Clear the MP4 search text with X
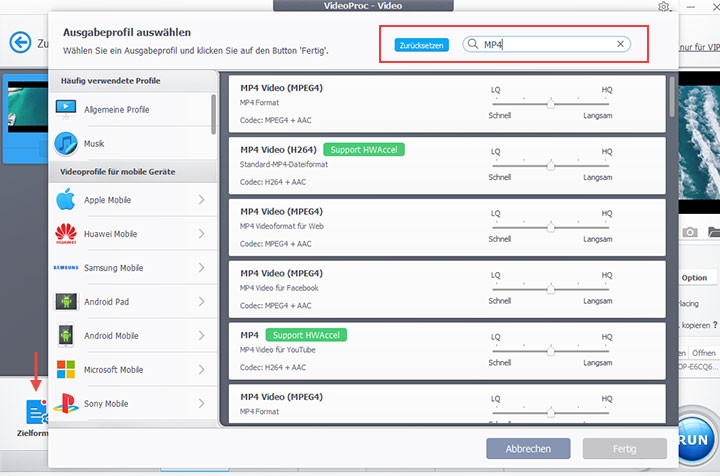720x476 pixels. pyautogui.click(x=620, y=44)
